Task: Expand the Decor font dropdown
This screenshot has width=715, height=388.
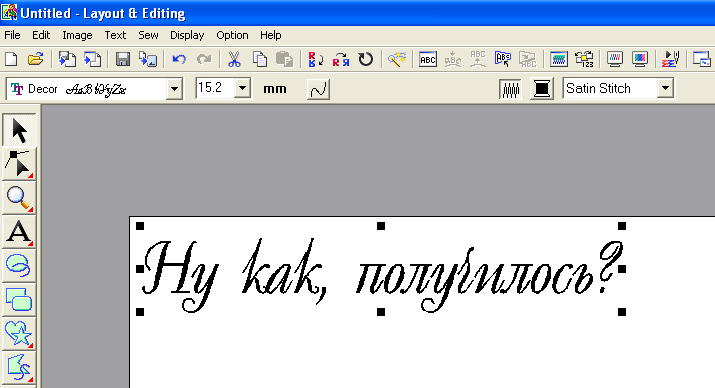Action: (174, 89)
